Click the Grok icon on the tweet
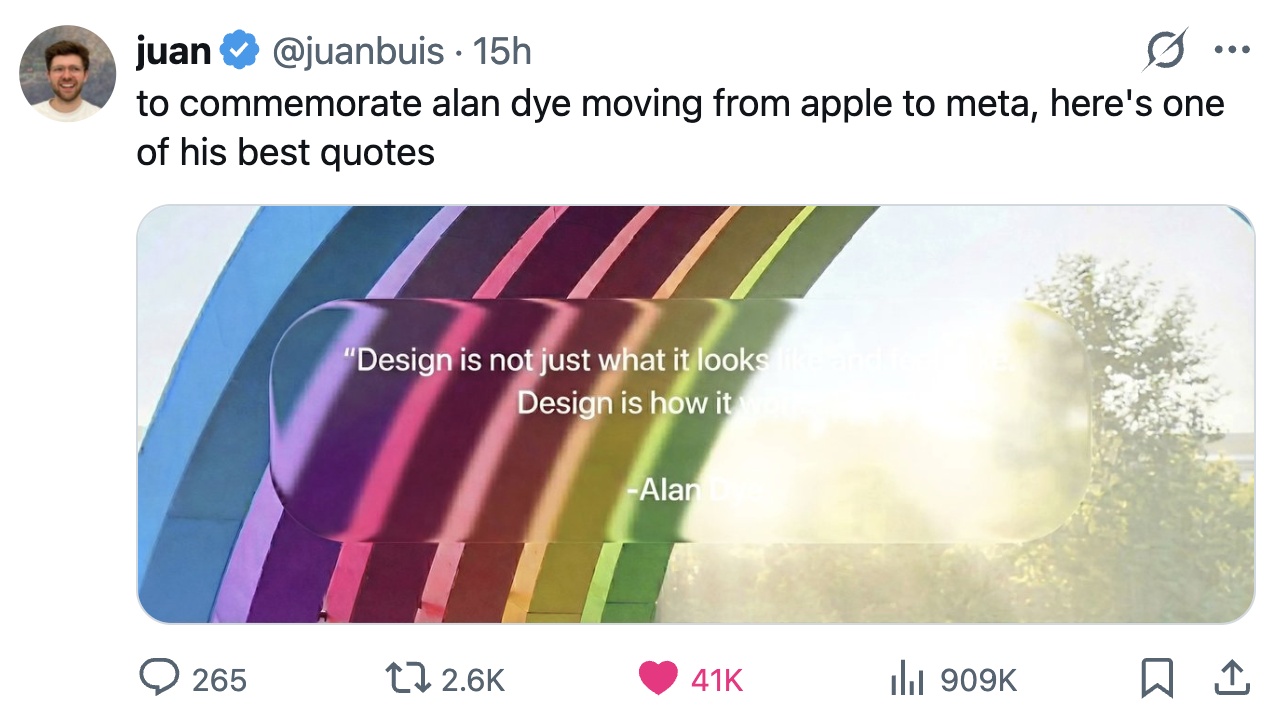 click(1165, 50)
